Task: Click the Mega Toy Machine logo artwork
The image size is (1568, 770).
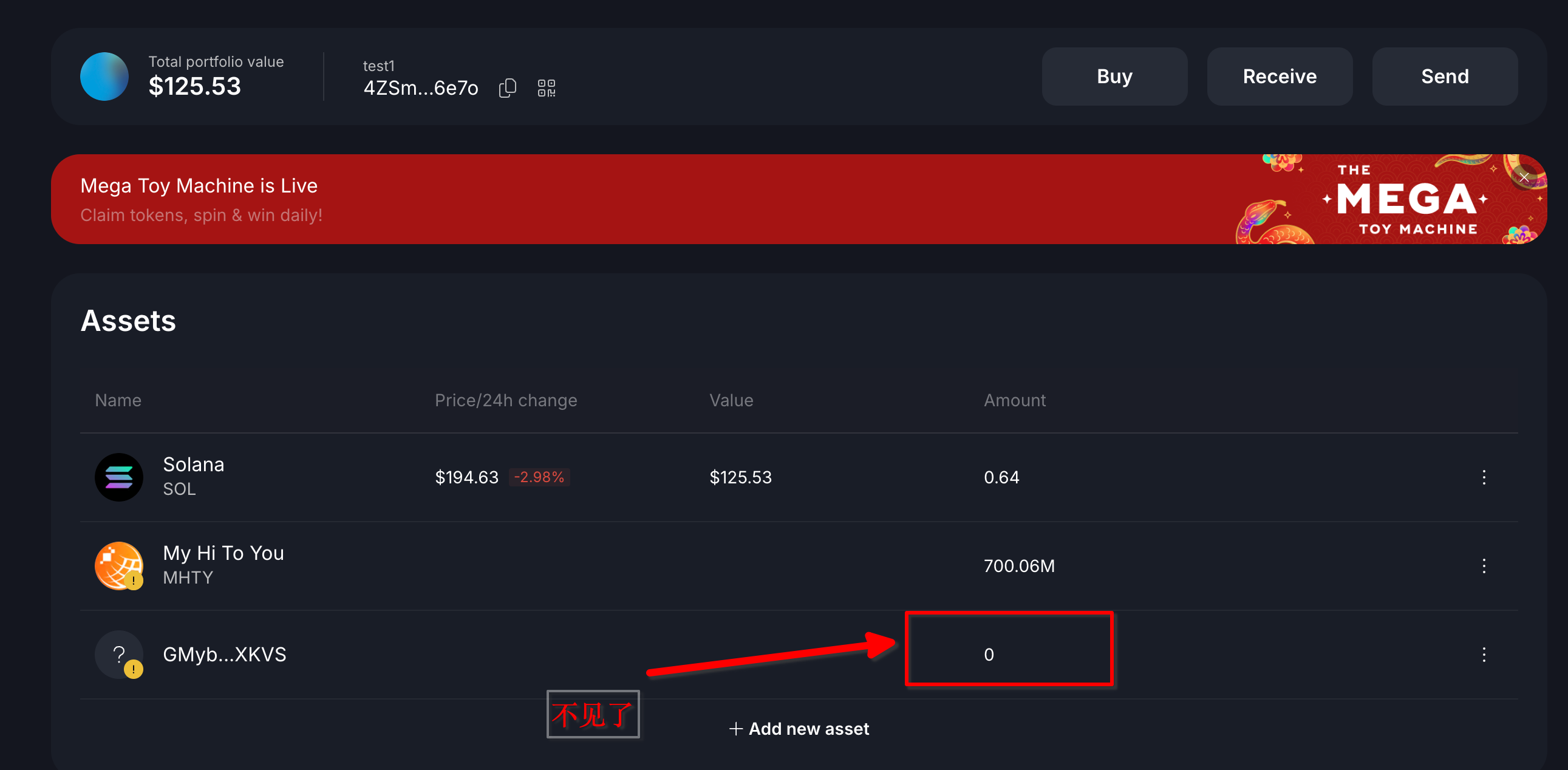Action: 1406,200
